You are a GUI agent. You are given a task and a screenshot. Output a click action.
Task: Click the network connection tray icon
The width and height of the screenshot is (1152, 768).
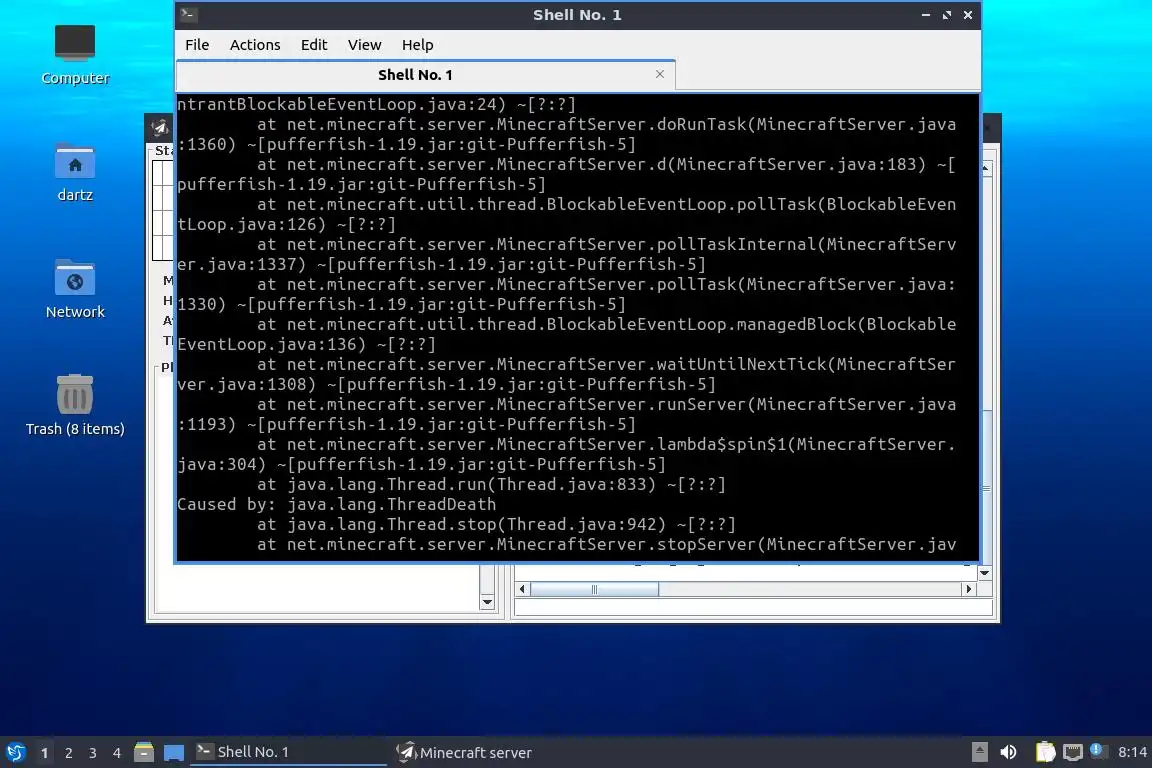[x=1073, y=752]
